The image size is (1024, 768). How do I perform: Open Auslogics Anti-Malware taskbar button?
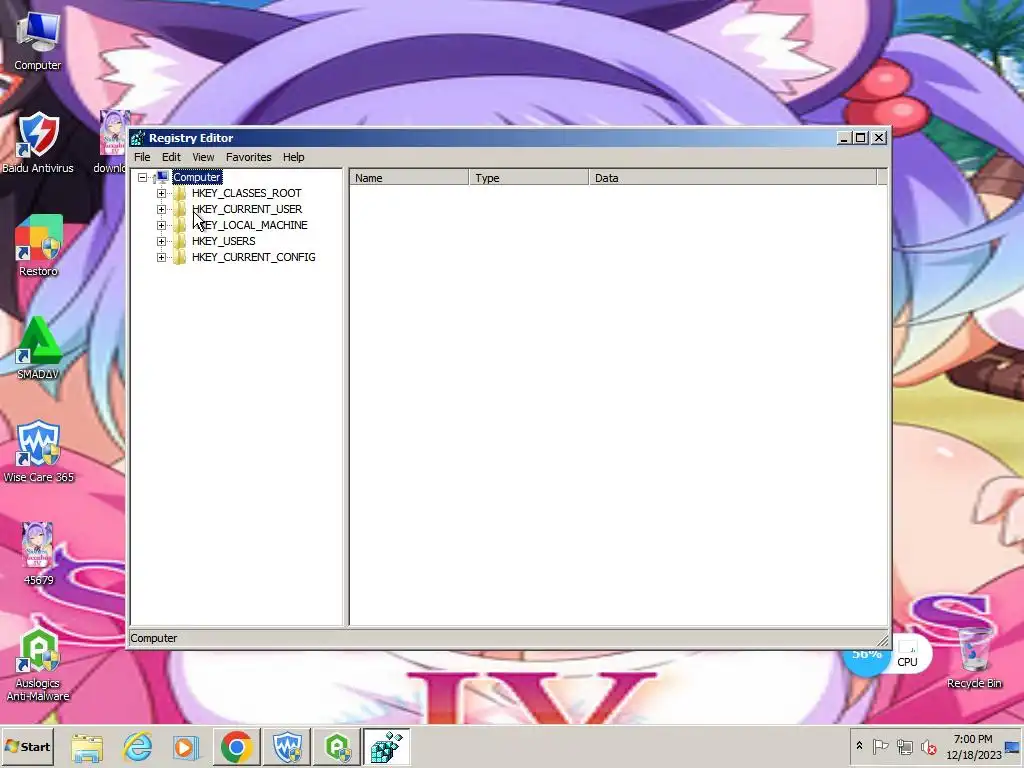point(337,746)
